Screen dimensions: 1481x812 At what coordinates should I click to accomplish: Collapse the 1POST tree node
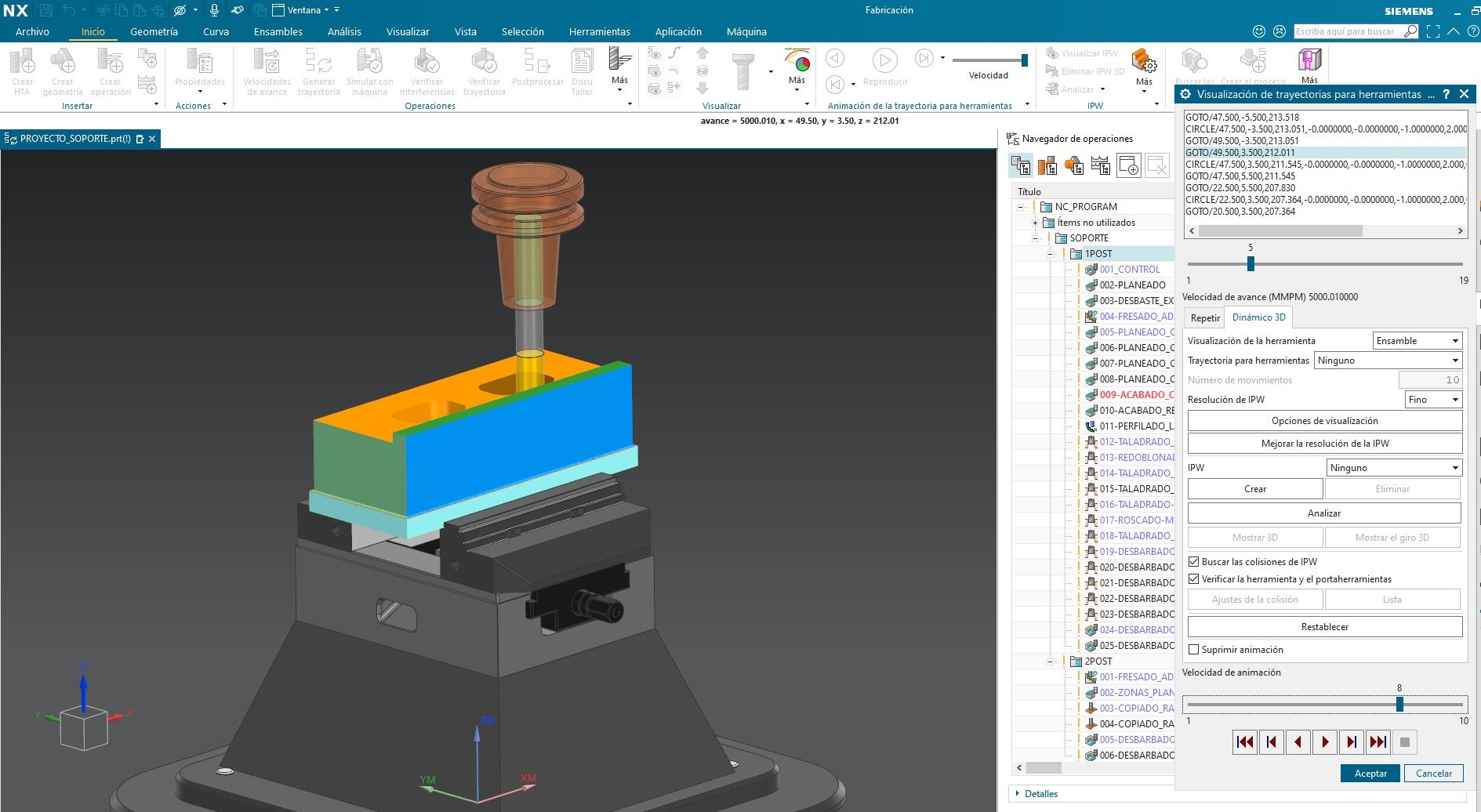(1051, 254)
